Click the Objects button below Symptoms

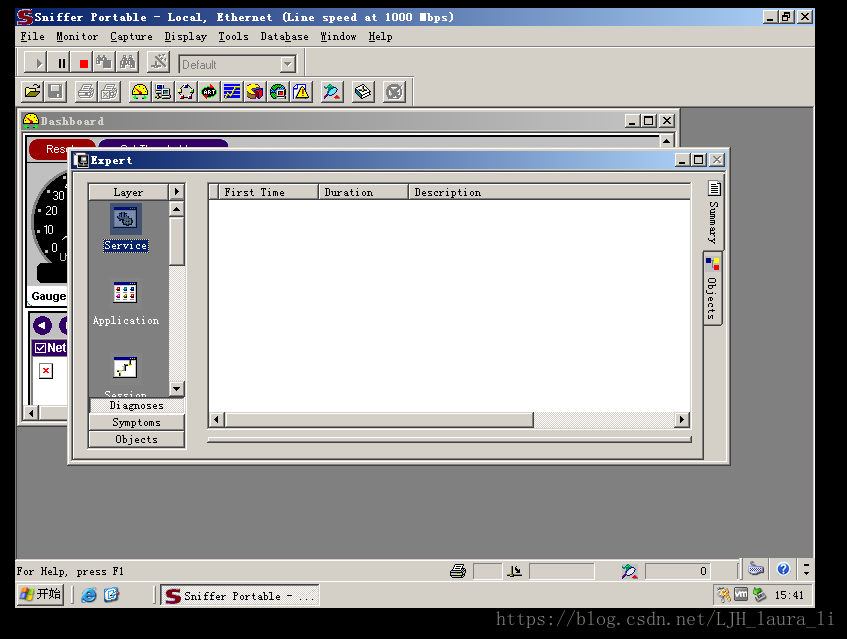[x=137, y=439]
